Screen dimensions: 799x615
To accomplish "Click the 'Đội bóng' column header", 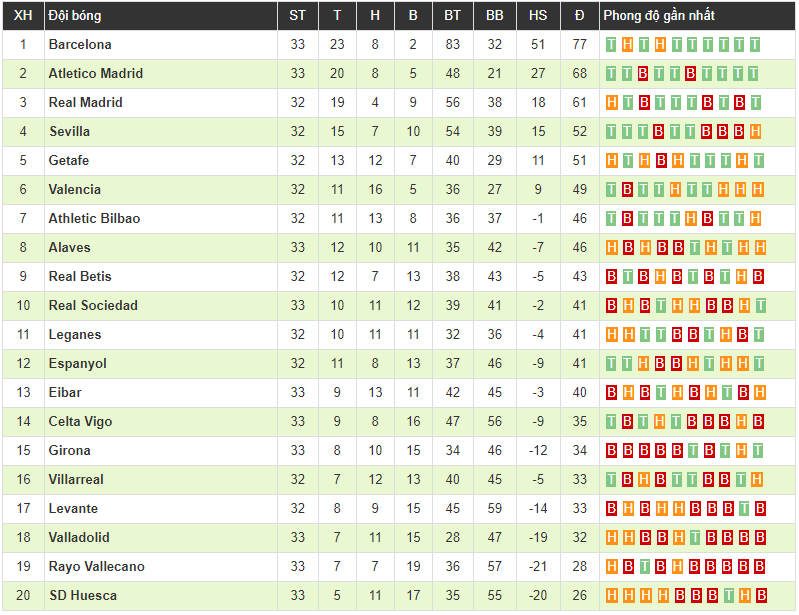I will pyautogui.click(x=75, y=16).
